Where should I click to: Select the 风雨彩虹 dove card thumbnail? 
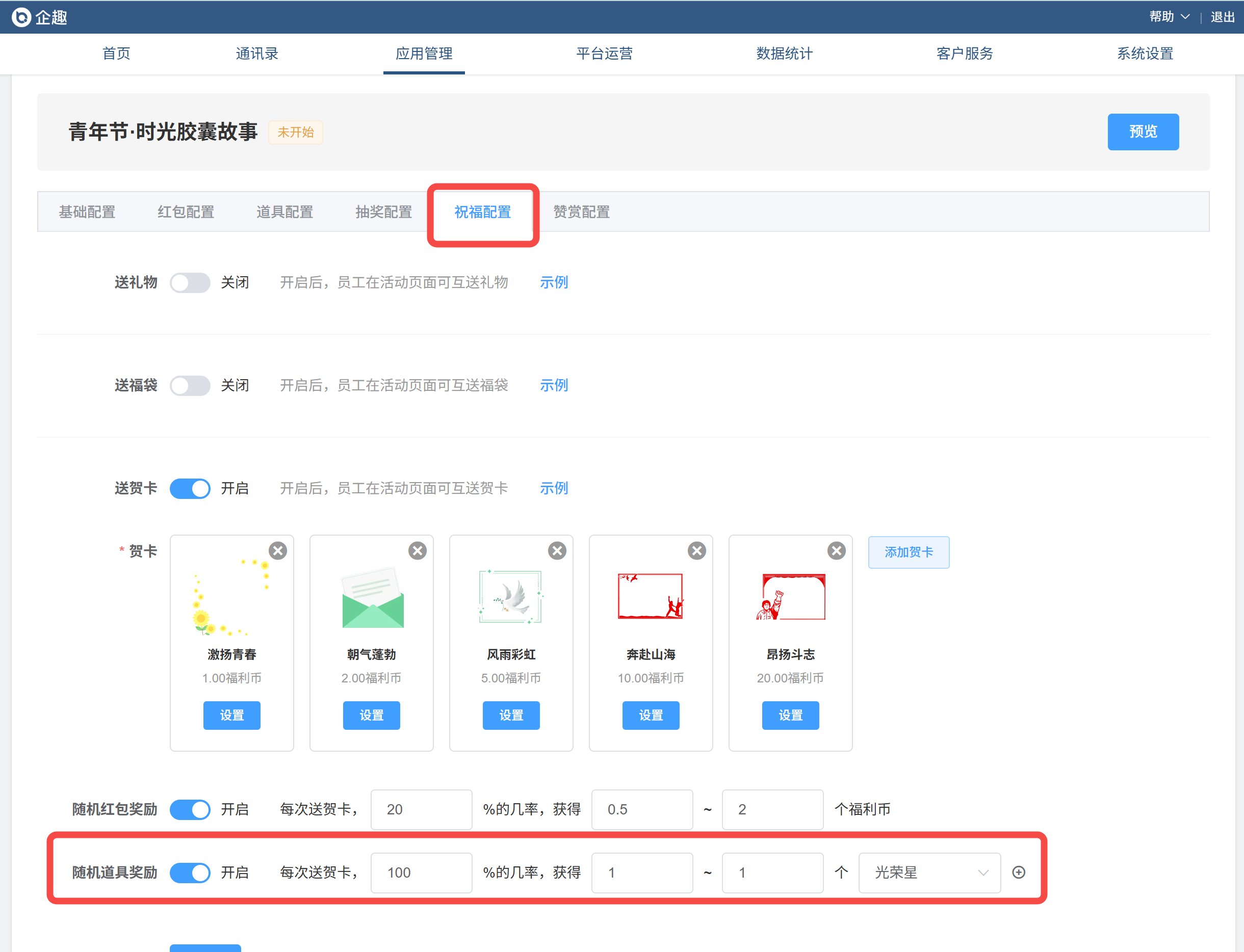[511, 597]
